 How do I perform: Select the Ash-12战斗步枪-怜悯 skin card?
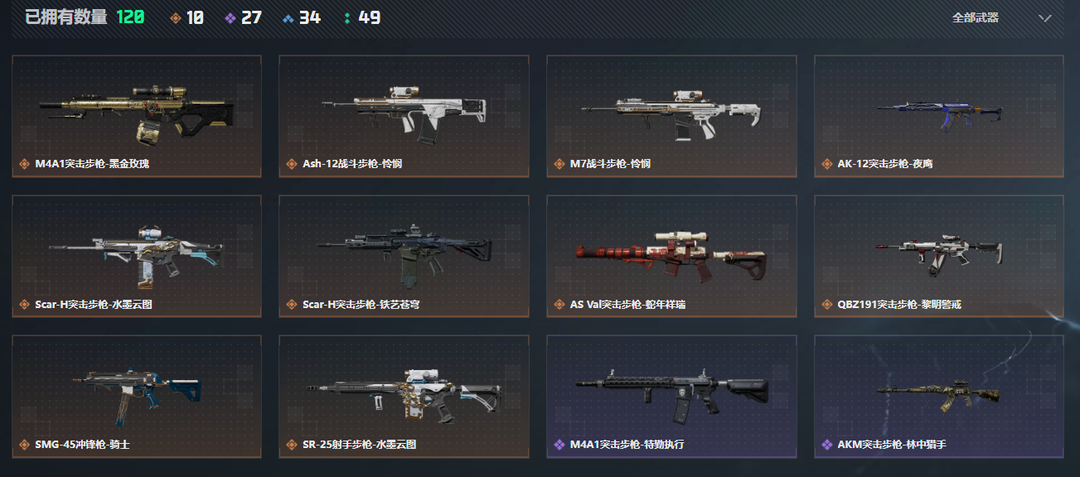pos(404,116)
